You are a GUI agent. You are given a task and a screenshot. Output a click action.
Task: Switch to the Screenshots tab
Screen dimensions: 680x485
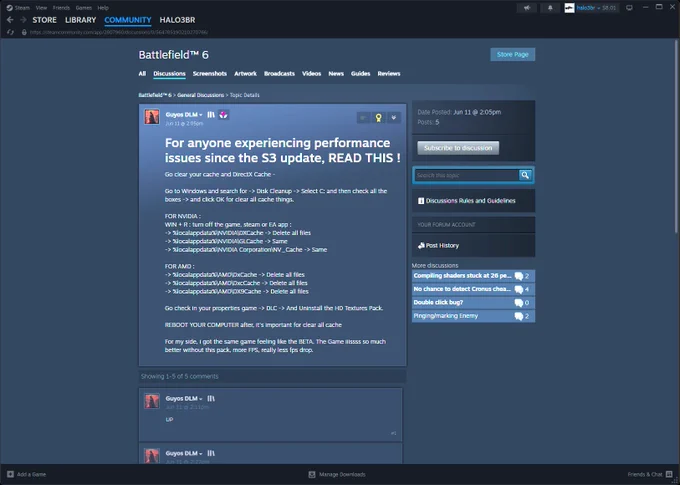point(209,74)
